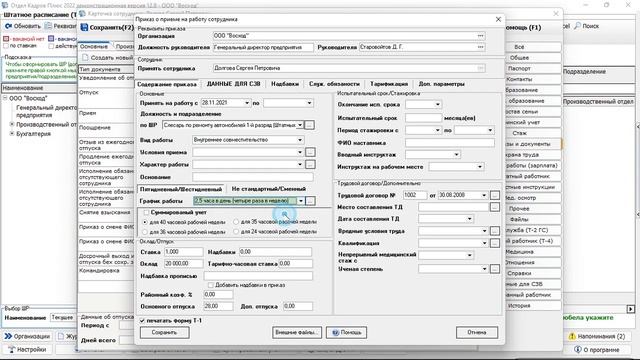Screen dimensions: 640x360
Task: Click the Основание input field
Action: tap(253, 177)
